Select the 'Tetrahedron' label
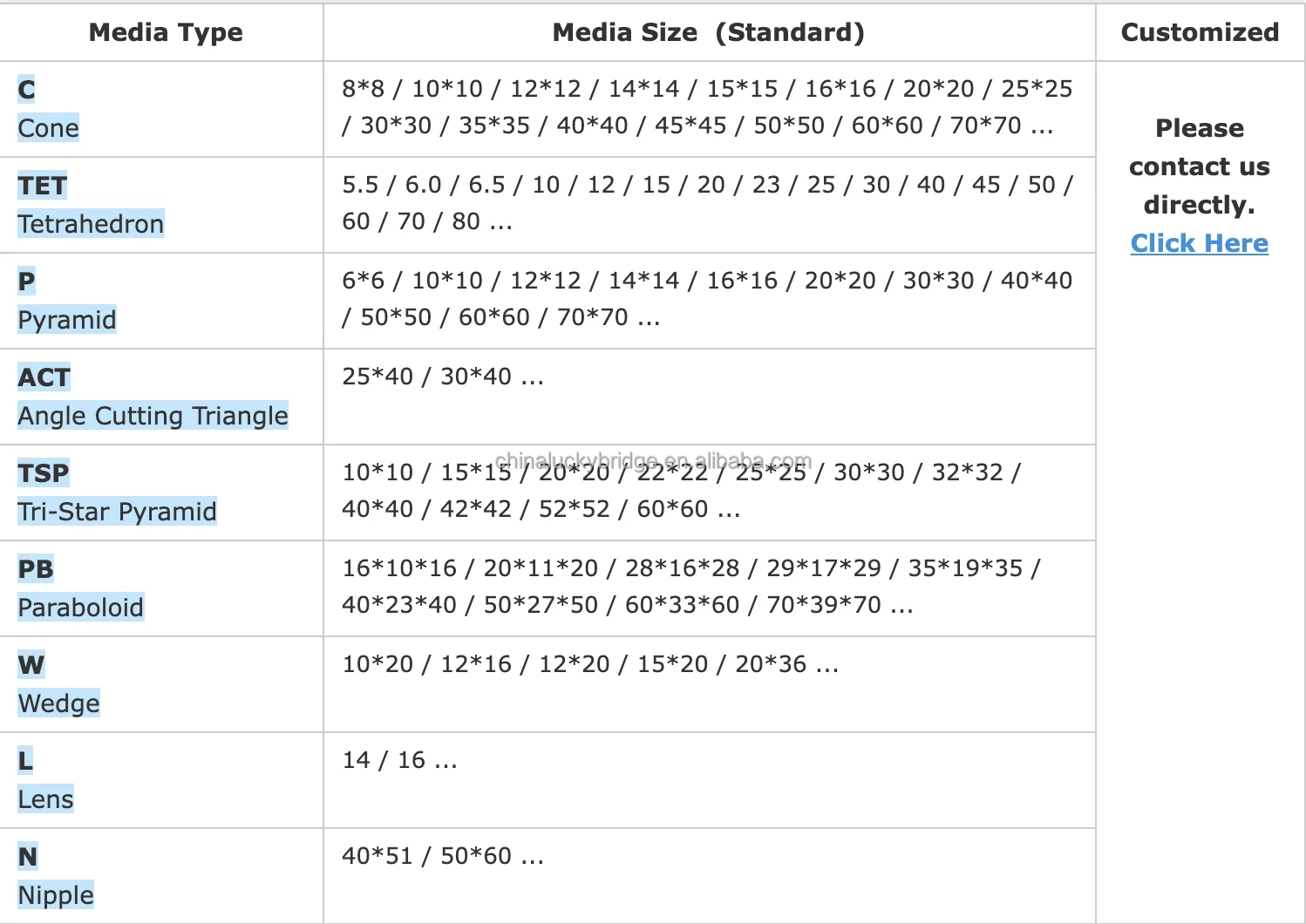Viewport: 1306px width, 924px height. (91, 224)
